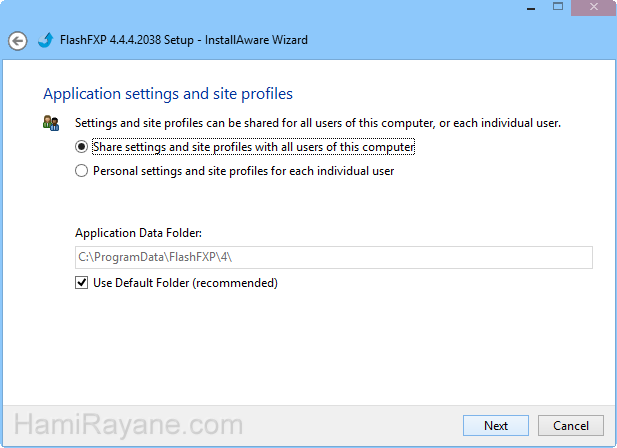Go back with the circular arrow button
Viewport: 617px width, 448px height.
[18, 41]
